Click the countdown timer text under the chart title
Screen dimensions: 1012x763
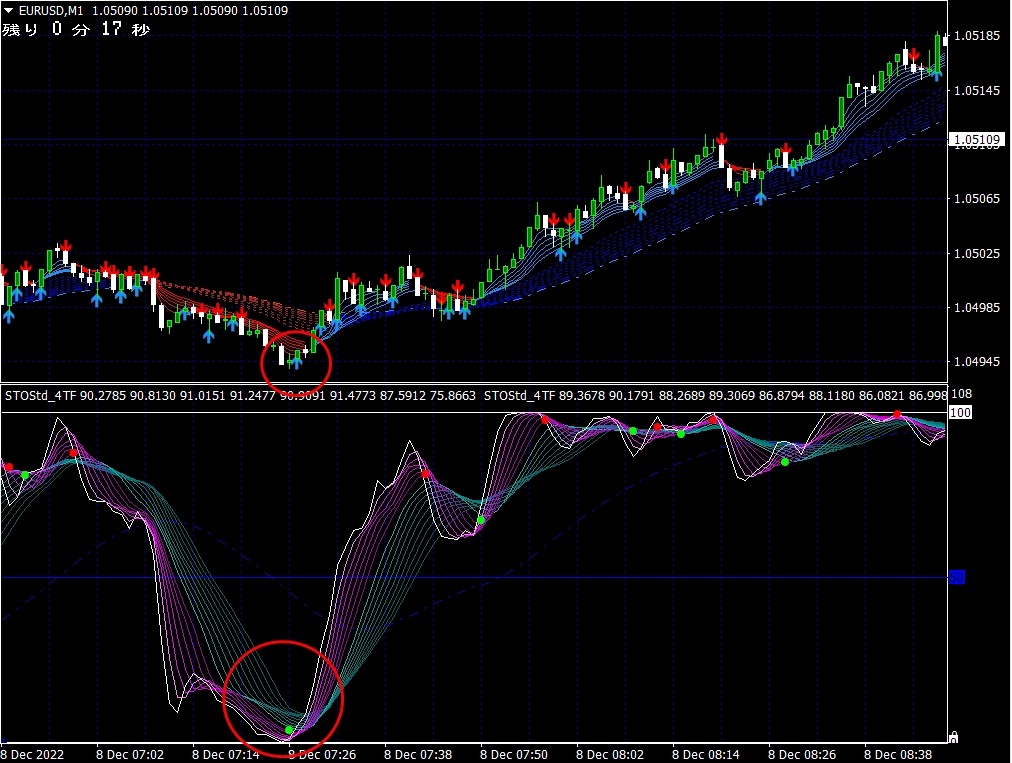point(76,29)
